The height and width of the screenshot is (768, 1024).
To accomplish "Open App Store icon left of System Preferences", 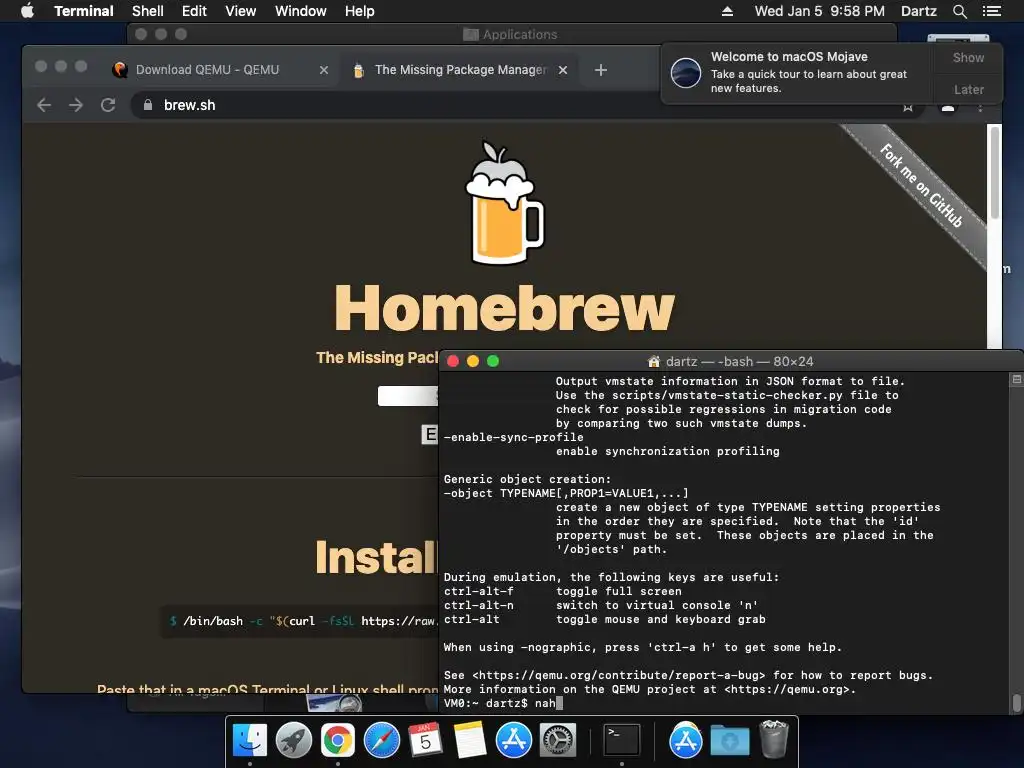I will [513, 741].
